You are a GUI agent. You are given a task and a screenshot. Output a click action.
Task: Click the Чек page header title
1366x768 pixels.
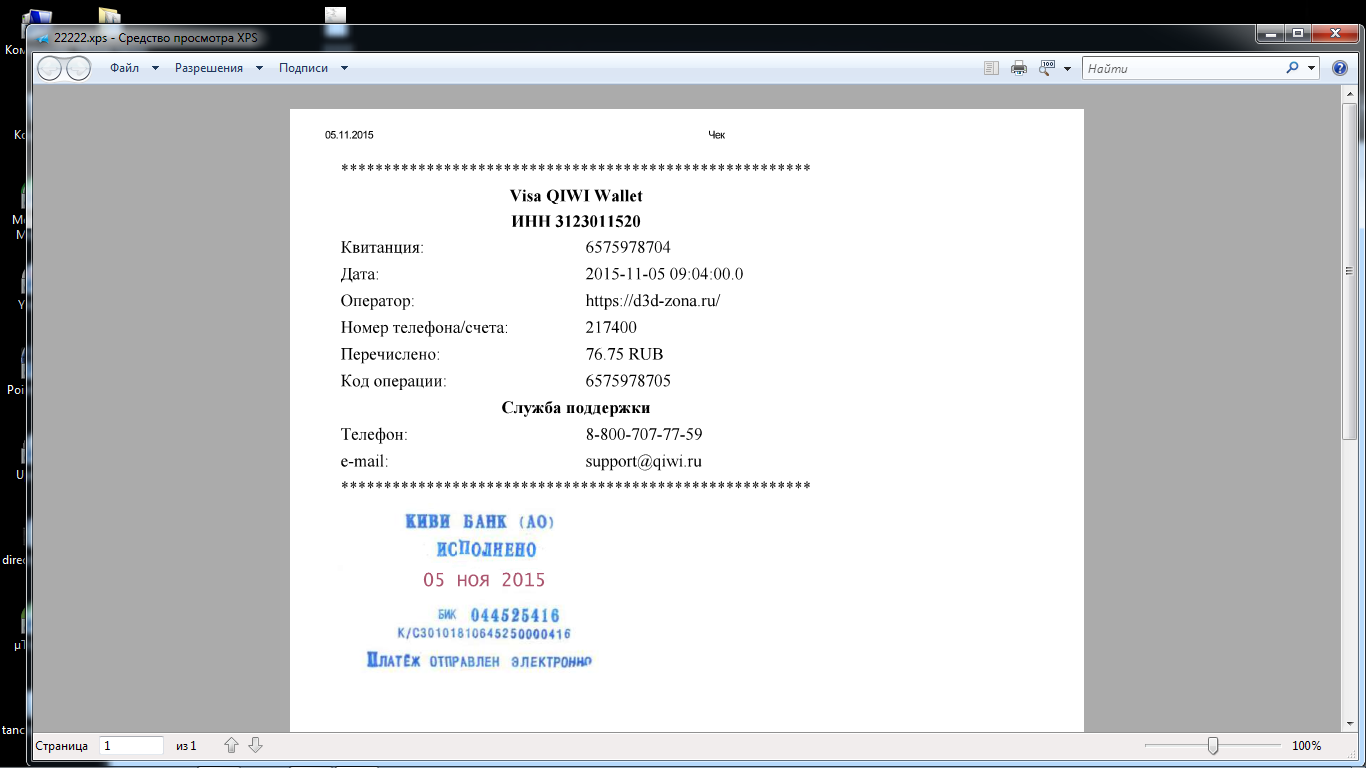click(716, 135)
